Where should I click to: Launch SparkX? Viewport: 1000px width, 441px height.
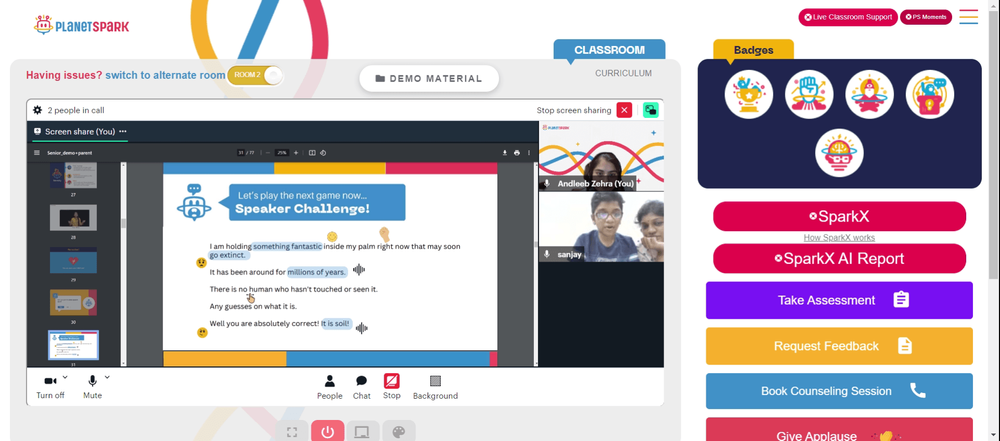coord(839,216)
